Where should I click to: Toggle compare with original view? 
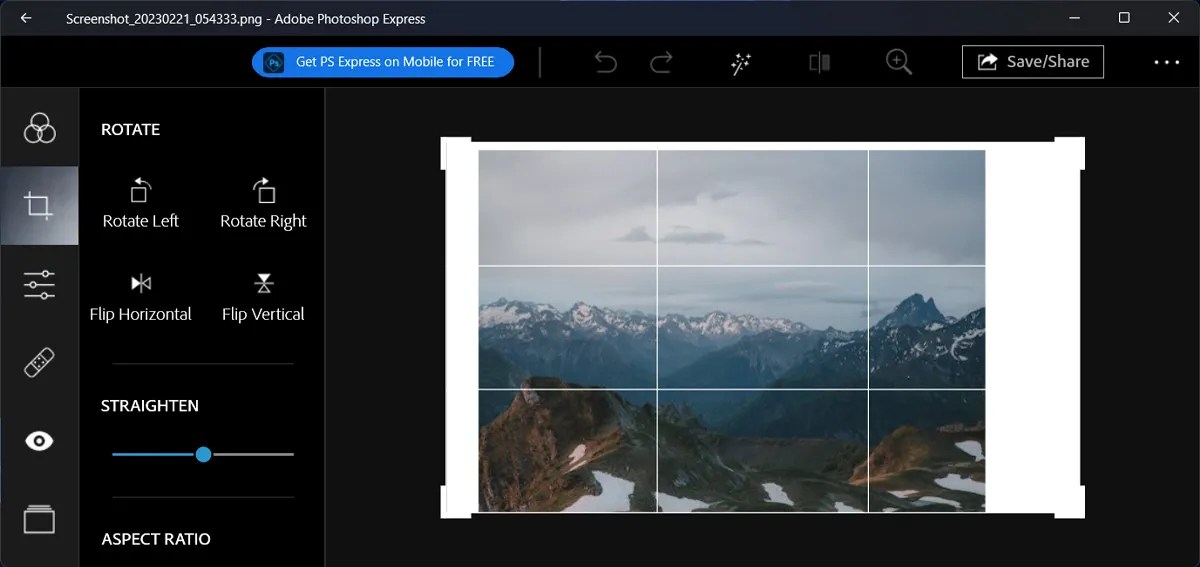pyautogui.click(x=820, y=63)
